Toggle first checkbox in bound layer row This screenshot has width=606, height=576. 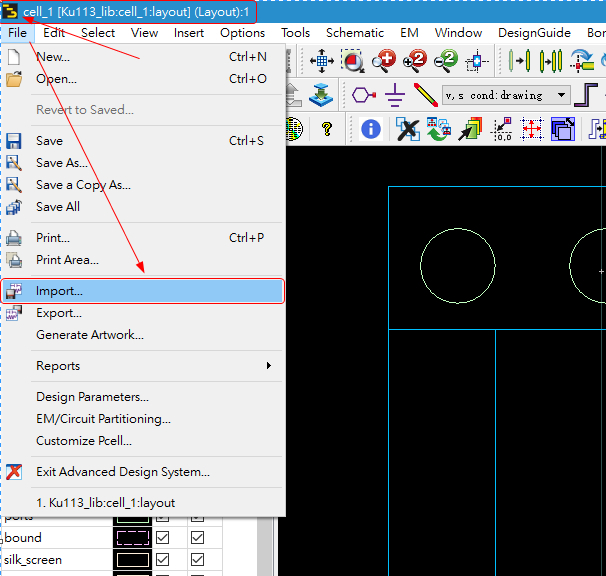click(162, 538)
